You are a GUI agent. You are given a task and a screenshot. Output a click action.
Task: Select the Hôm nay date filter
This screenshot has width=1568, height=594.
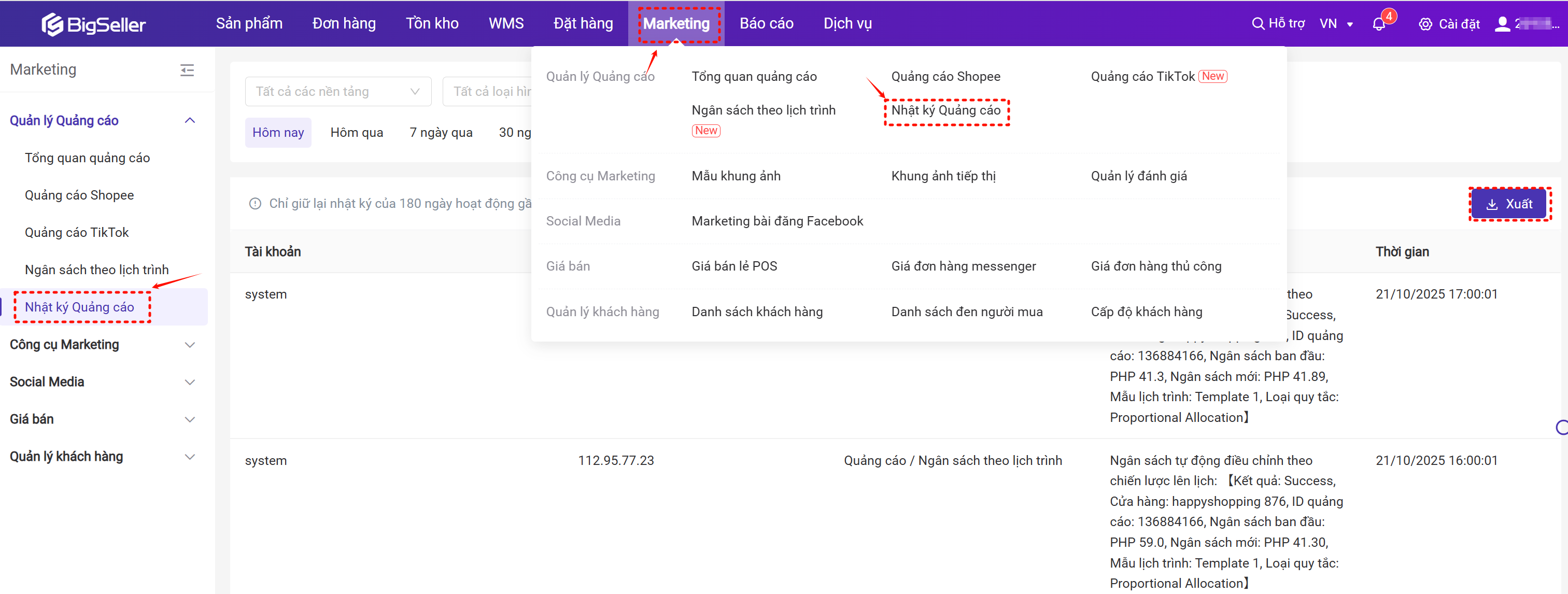(x=278, y=133)
